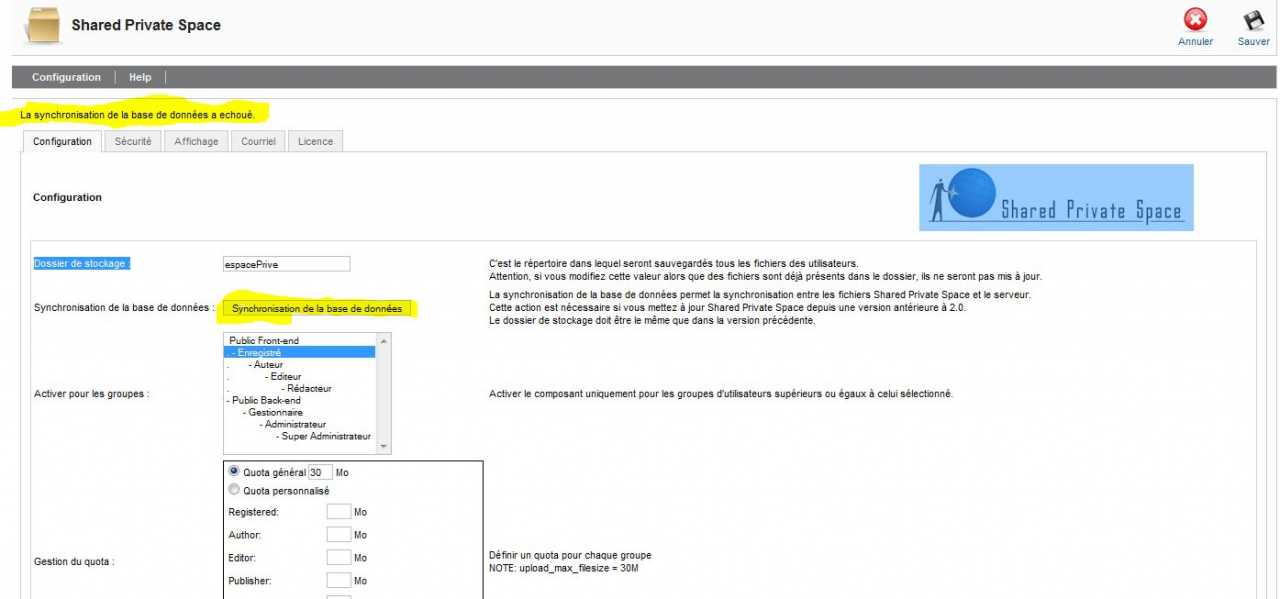This screenshot has width=1280, height=599.
Task: Switch to the Sécurité tab
Action: coord(133,142)
